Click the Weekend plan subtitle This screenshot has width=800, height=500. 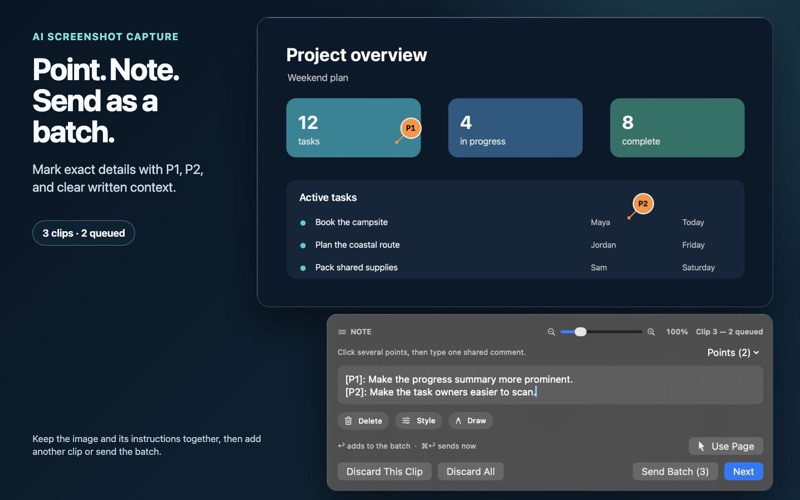click(x=318, y=78)
